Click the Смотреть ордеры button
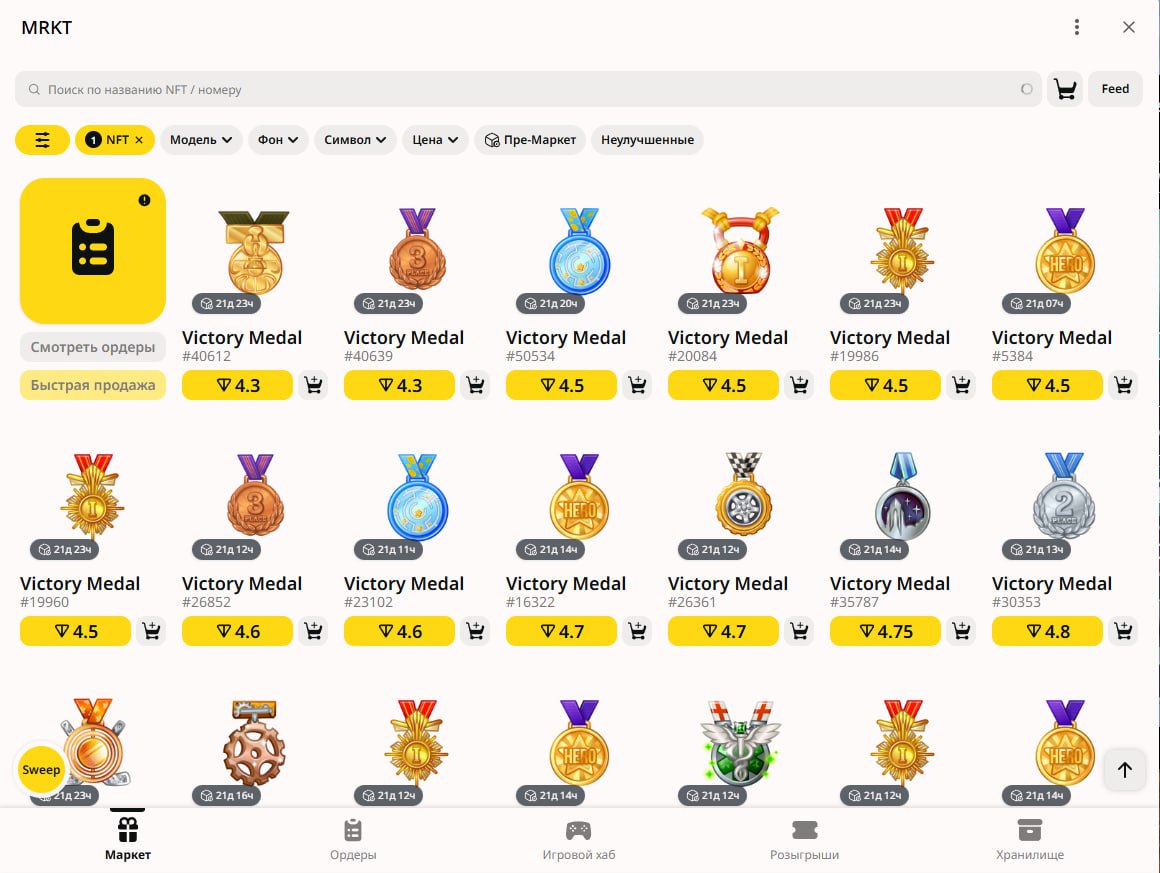The width and height of the screenshot is (1160, 873). (93, 347)
